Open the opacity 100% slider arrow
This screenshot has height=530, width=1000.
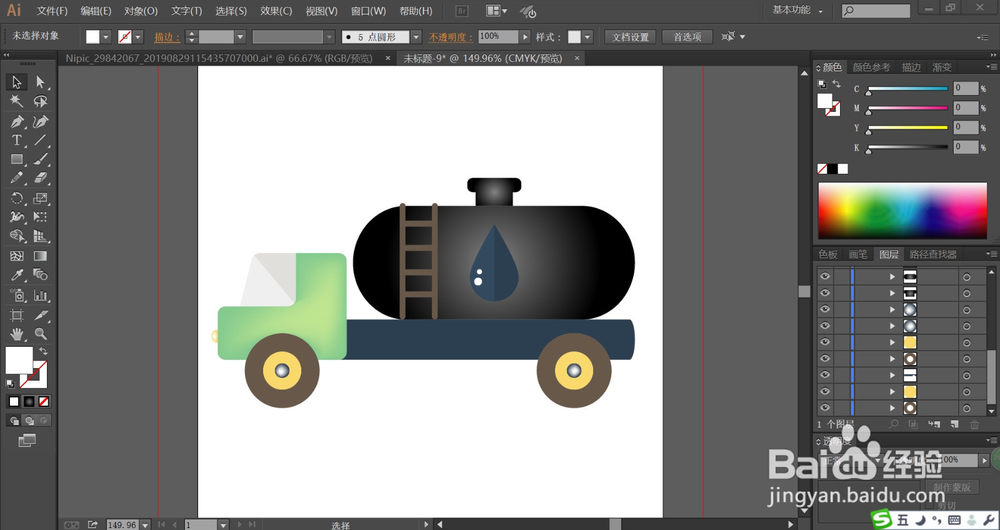click(x=525, y=37)
